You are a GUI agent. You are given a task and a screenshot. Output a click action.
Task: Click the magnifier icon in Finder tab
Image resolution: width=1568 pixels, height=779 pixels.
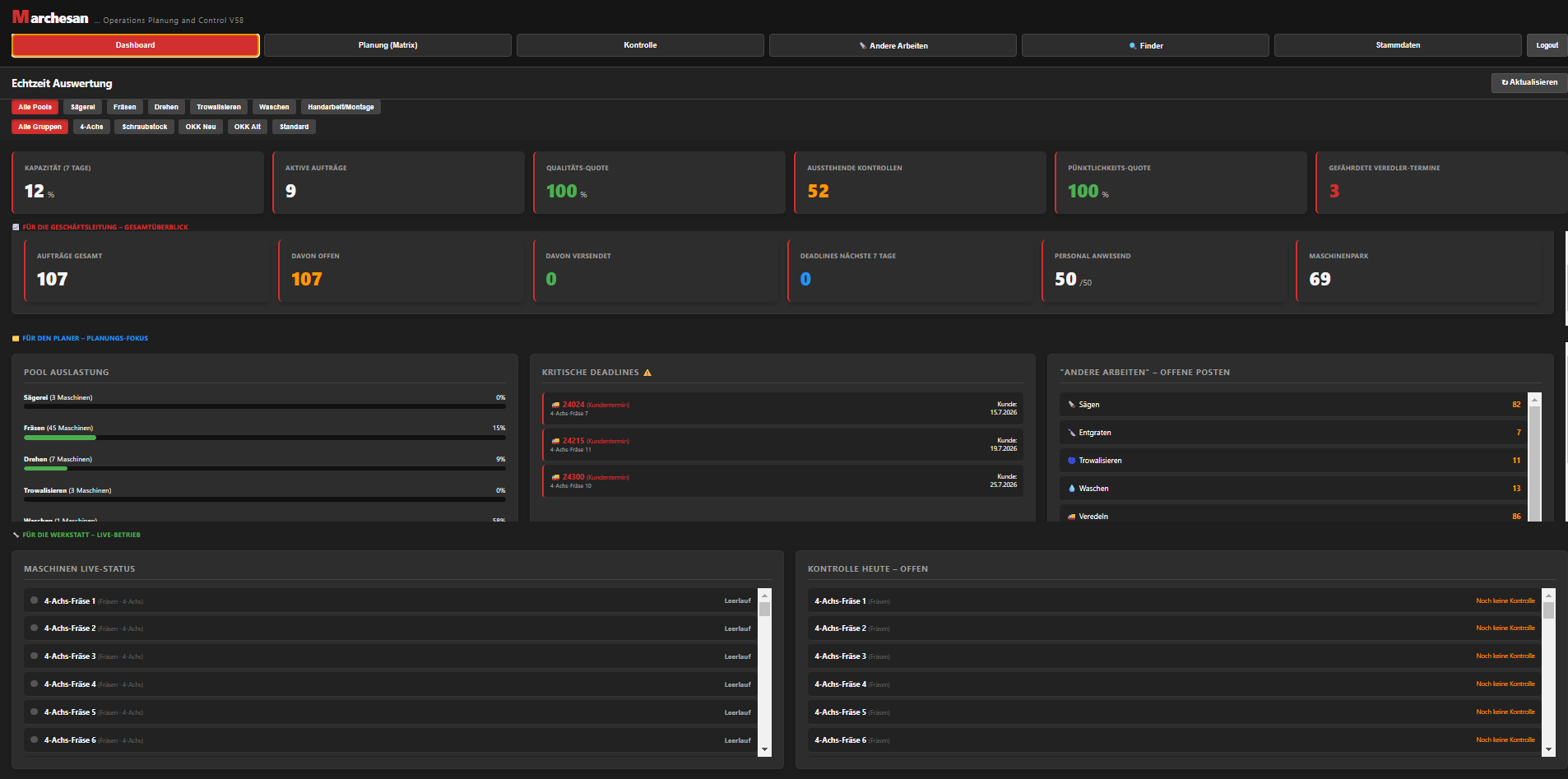1133,46
